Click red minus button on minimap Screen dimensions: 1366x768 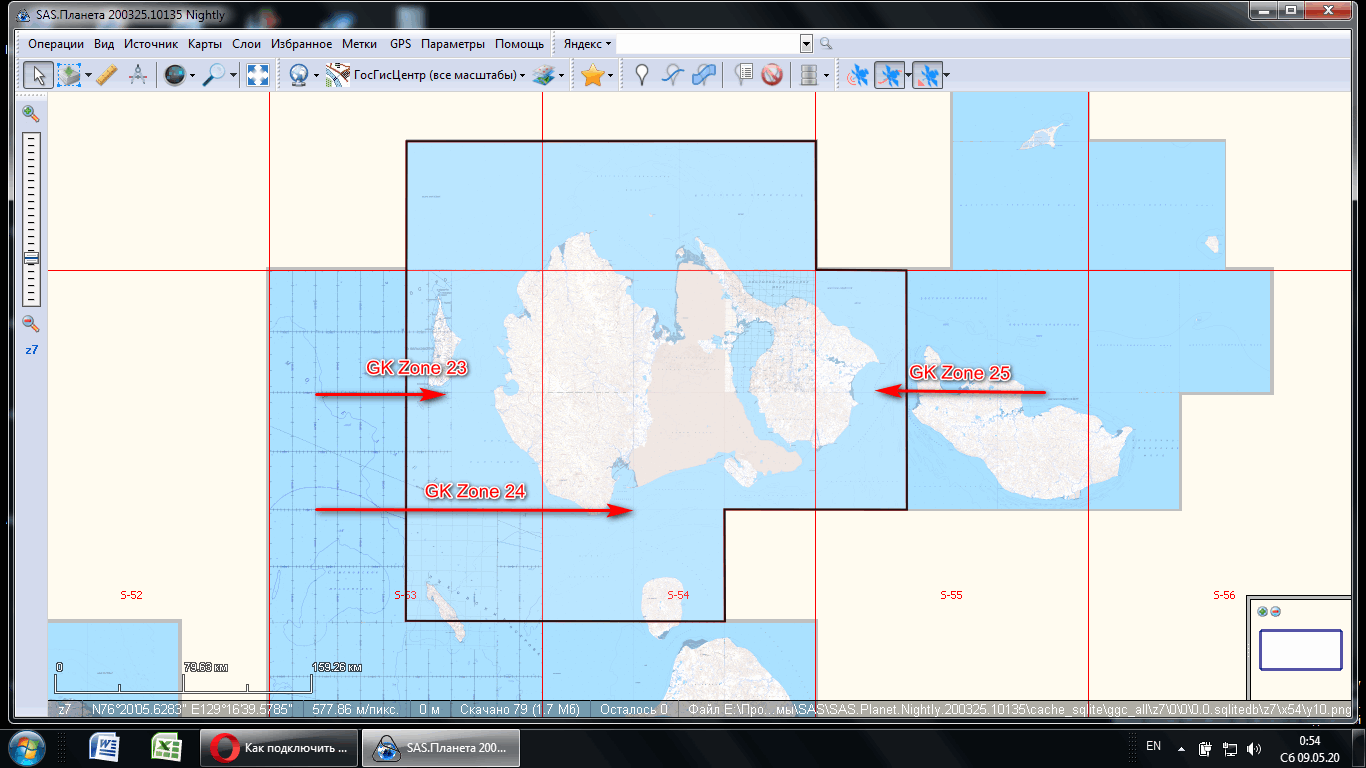coord(1275,612)
